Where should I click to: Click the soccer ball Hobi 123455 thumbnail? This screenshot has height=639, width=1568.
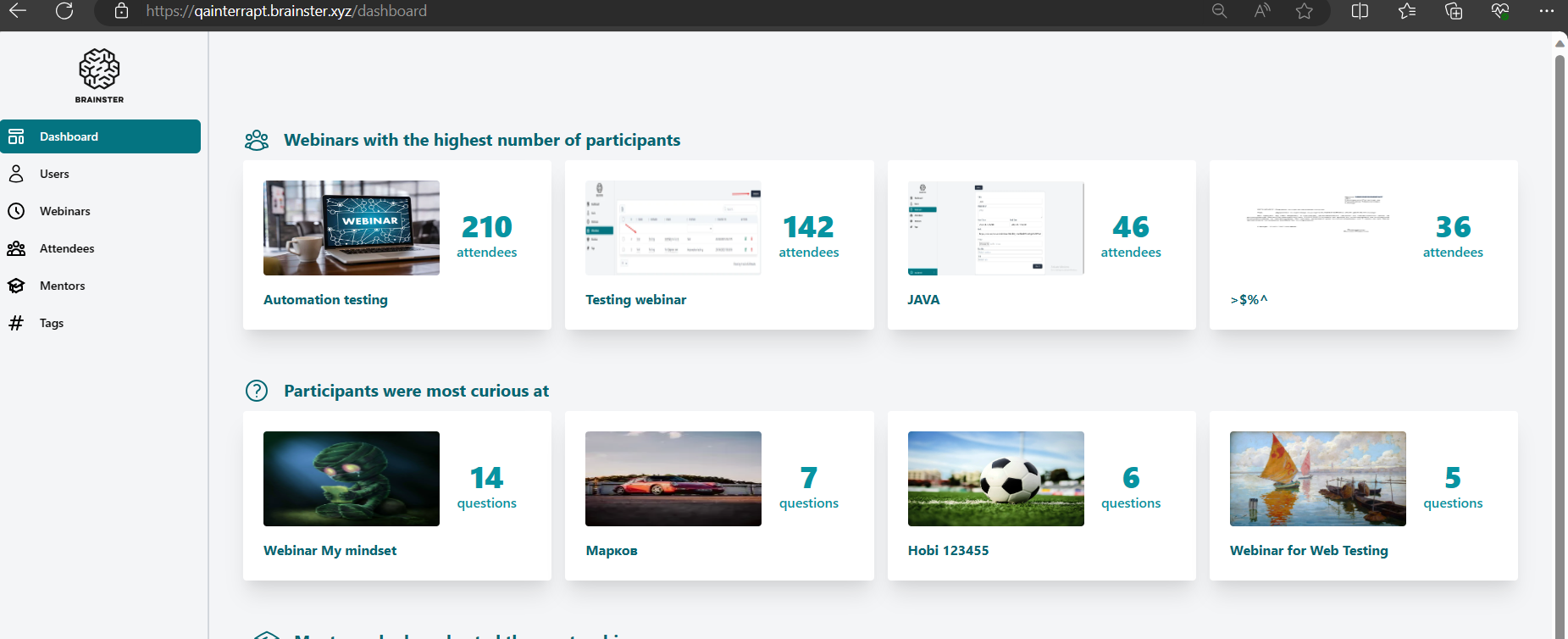pyautogui.click(x=995, y=479)
